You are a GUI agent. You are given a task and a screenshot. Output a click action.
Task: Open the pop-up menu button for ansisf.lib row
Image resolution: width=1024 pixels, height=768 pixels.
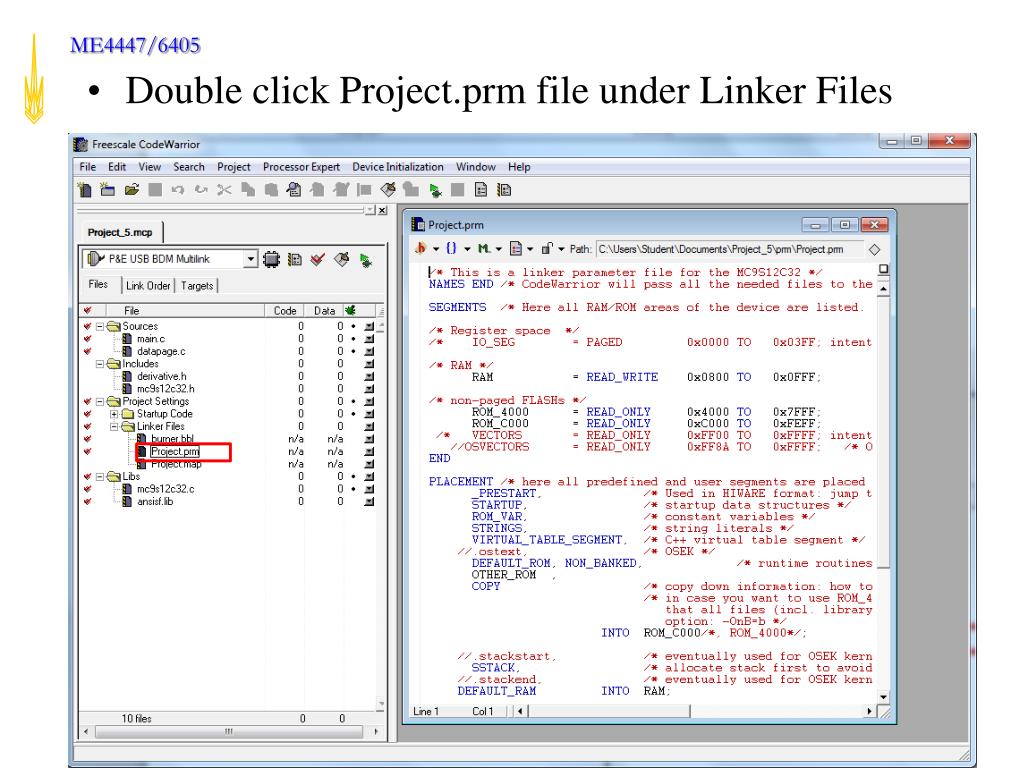[x=369, y=502]
